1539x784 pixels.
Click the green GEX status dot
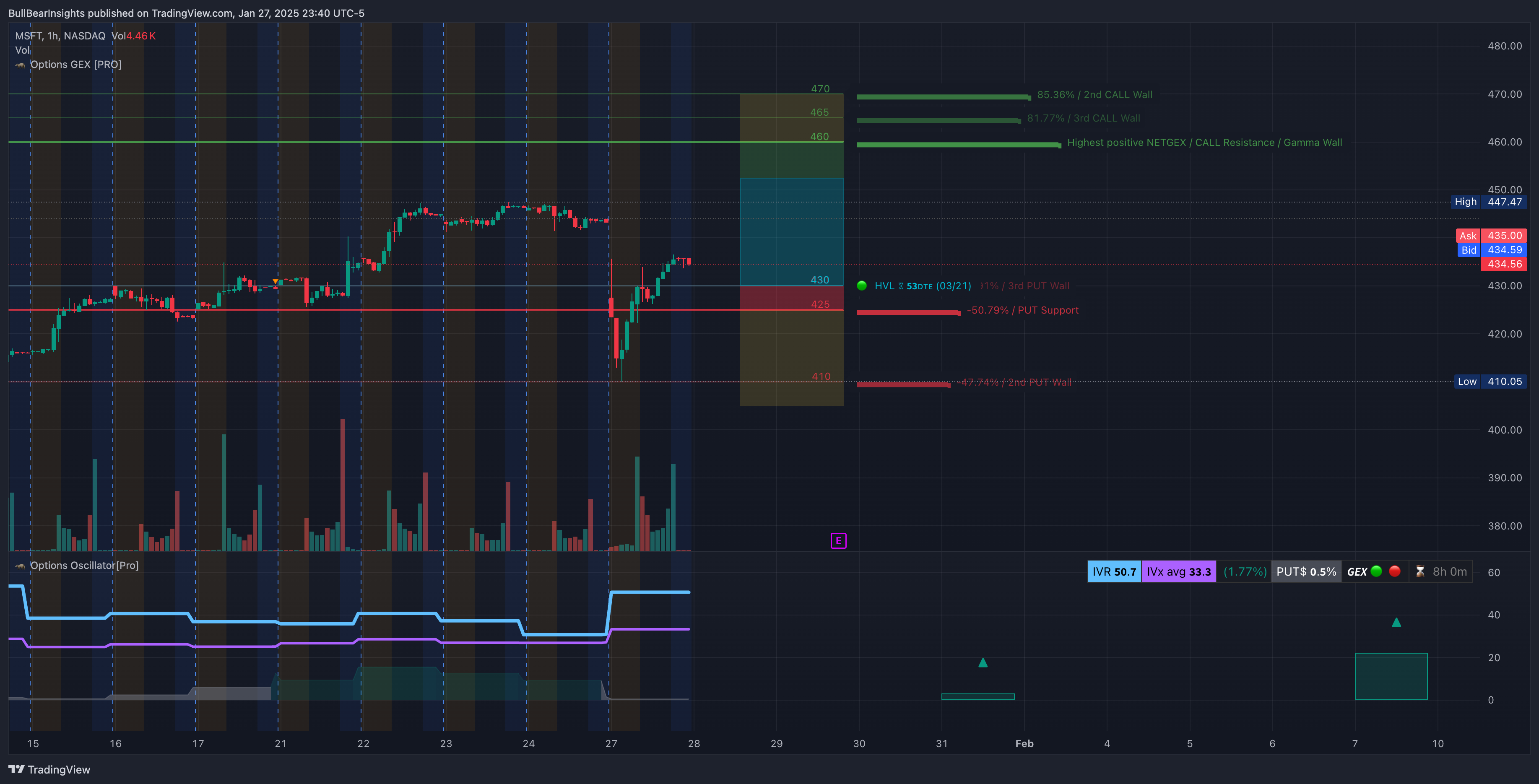(1376, 571)
